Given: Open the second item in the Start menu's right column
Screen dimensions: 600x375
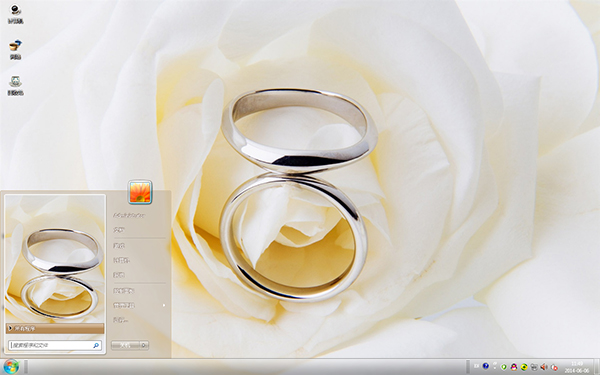Looking at the screenshot, I should (x=119, y=230).
